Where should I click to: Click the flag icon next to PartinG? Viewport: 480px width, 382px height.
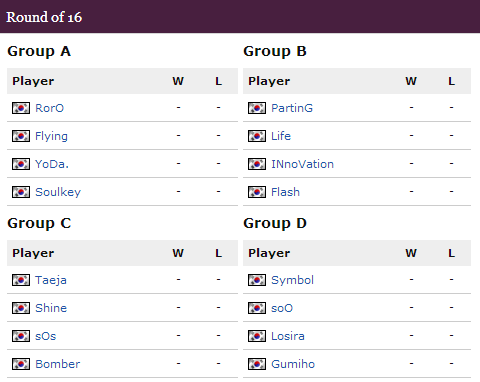(x=257, y=108)
